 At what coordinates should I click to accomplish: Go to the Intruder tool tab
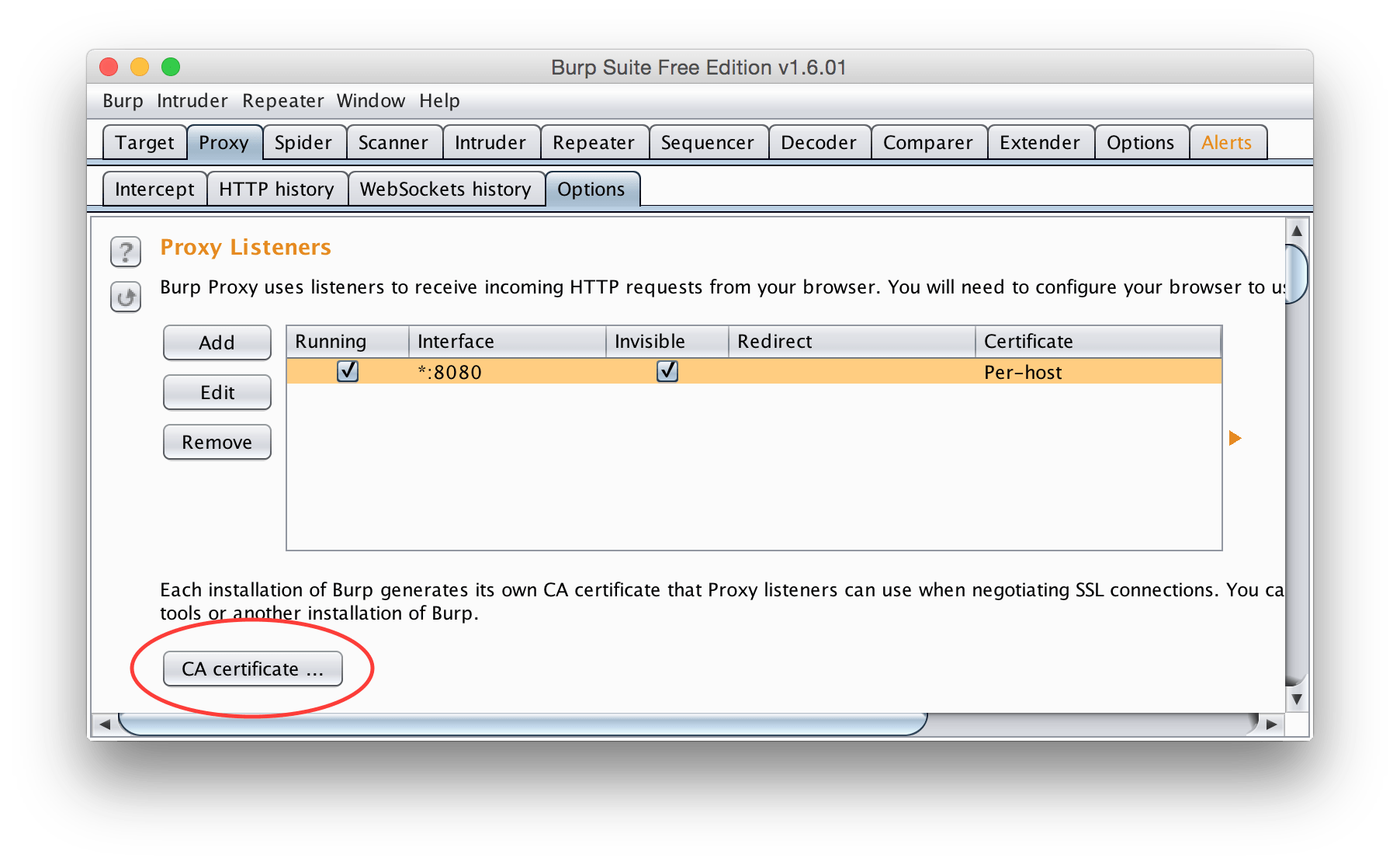pyautogui.click(x=490, y=143)
